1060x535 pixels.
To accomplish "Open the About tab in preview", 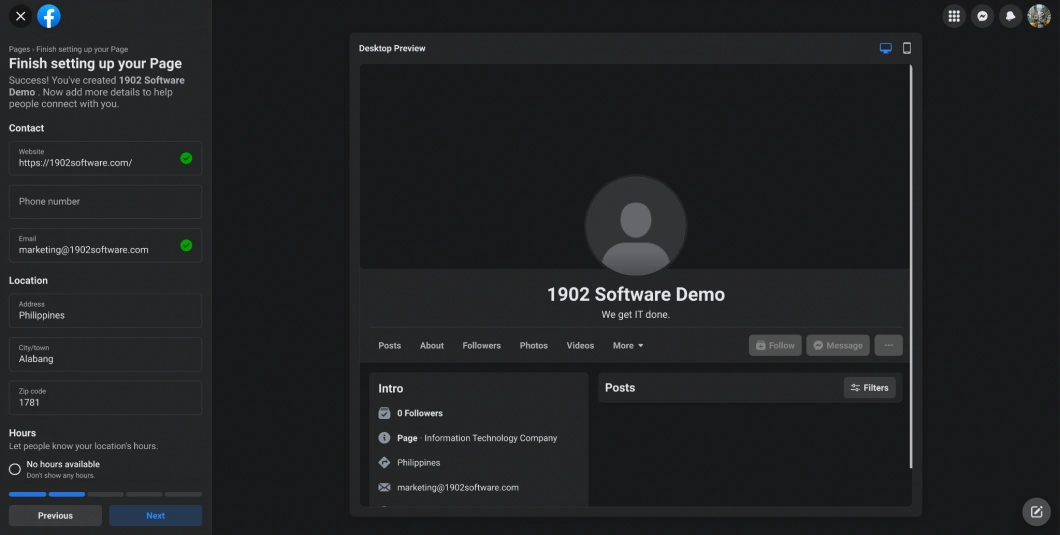I will point(432,346).
